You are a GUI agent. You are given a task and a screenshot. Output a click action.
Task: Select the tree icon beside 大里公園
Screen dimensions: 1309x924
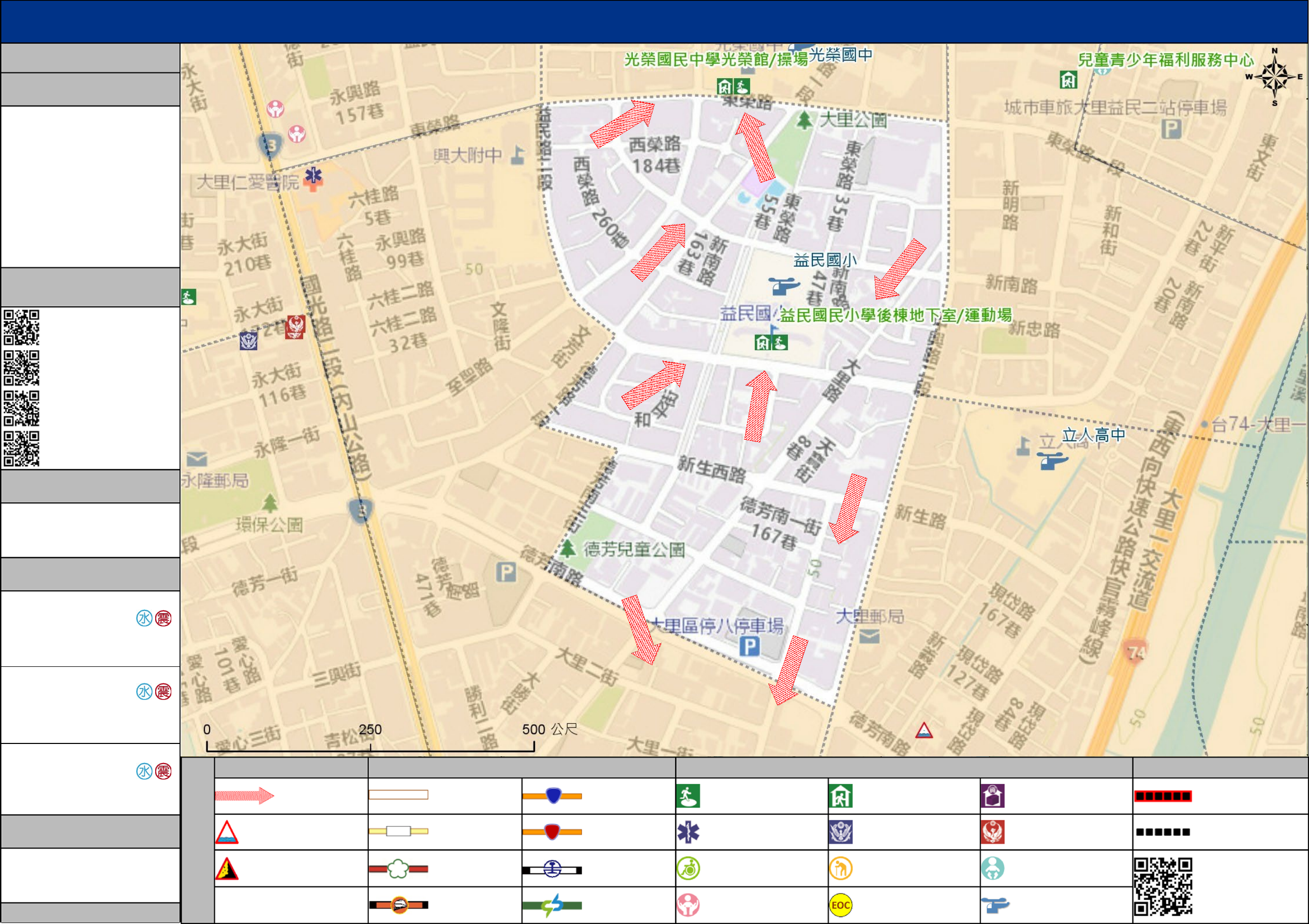805,120
